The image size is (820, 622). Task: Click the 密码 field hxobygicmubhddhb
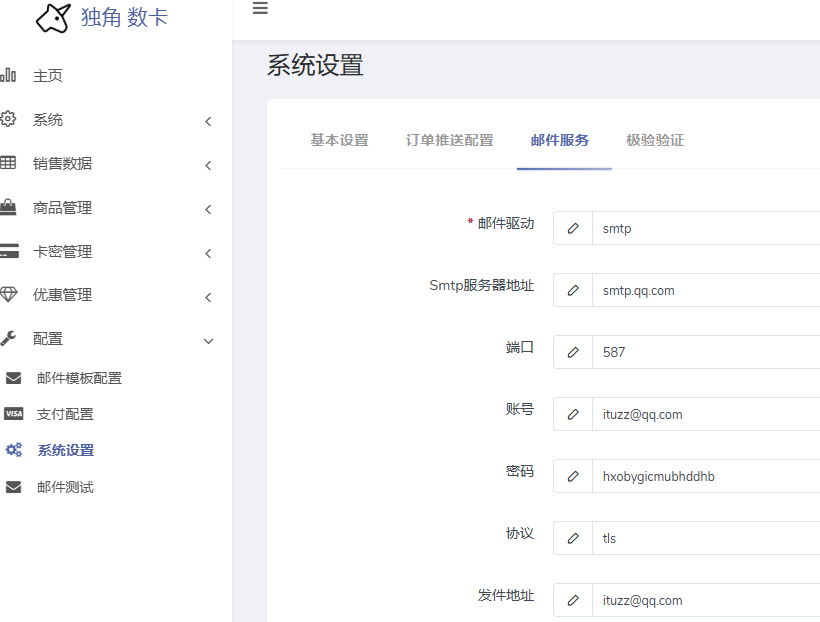point(706,476)
